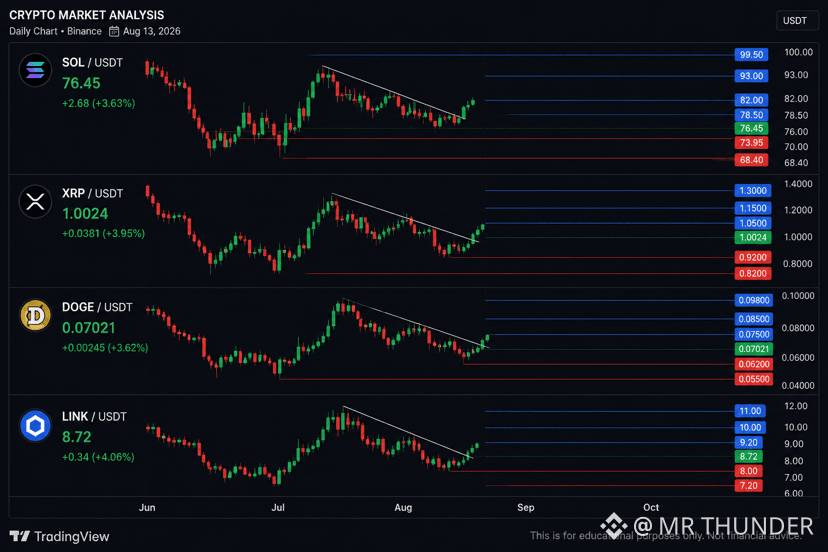Click the 1.0500 XRP resistance label
828x552 pixels.
(753, 223)
